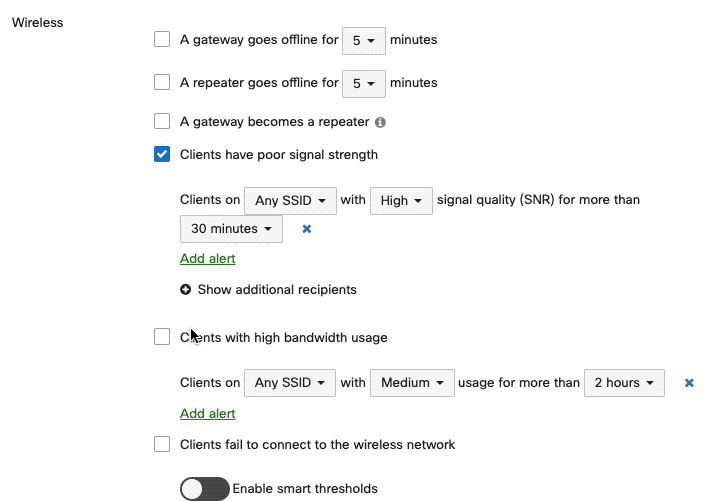The width and height of the screenshot is (712, 501).
Task: Open gateway offline minutes dropdown
Action: [363, 41]
